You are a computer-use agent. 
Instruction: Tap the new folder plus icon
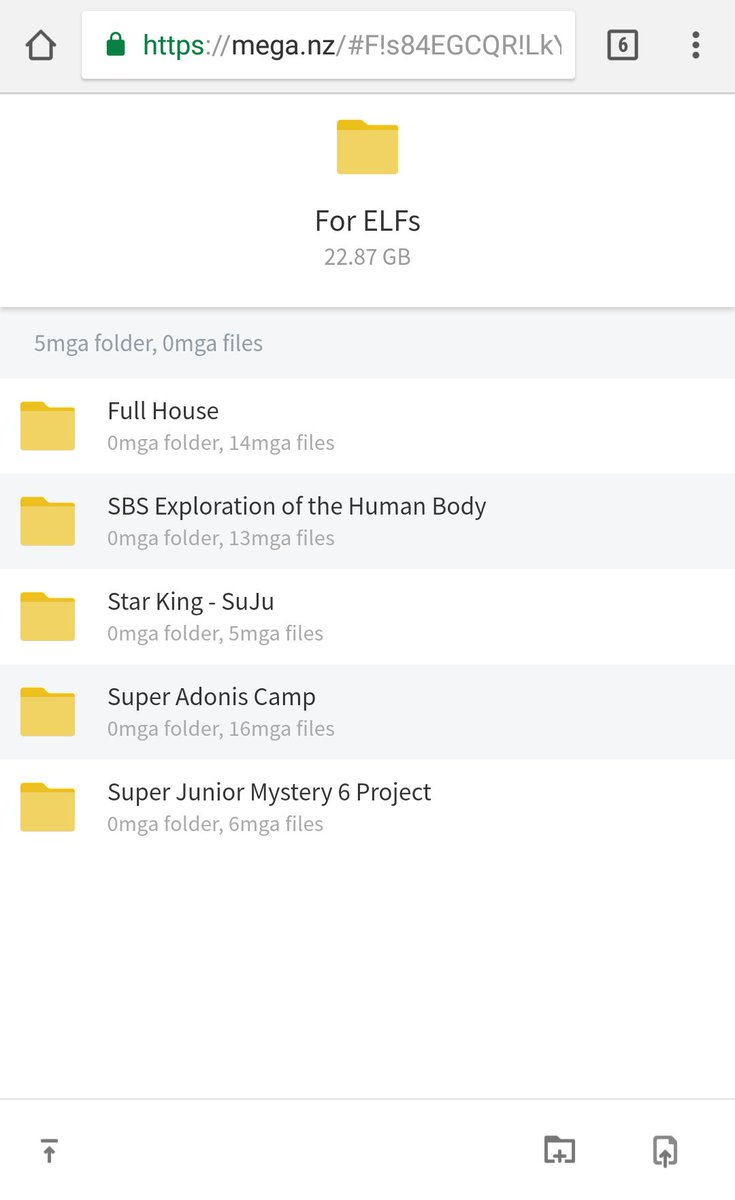pyautogui.click(x=559, y=1150)
